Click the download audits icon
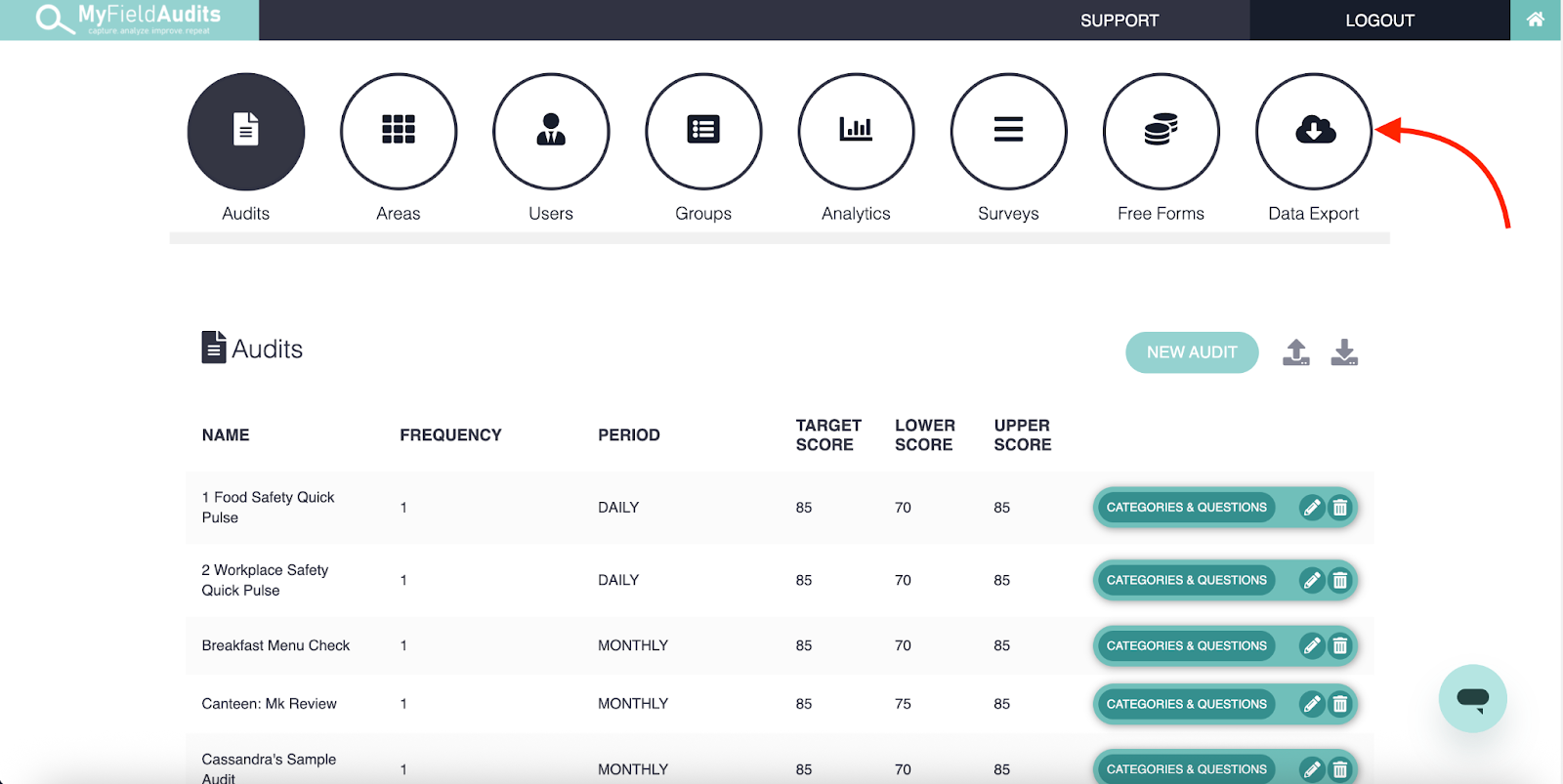The width and height of the screenshot is (1563, 784). (x=1344, y=352)
